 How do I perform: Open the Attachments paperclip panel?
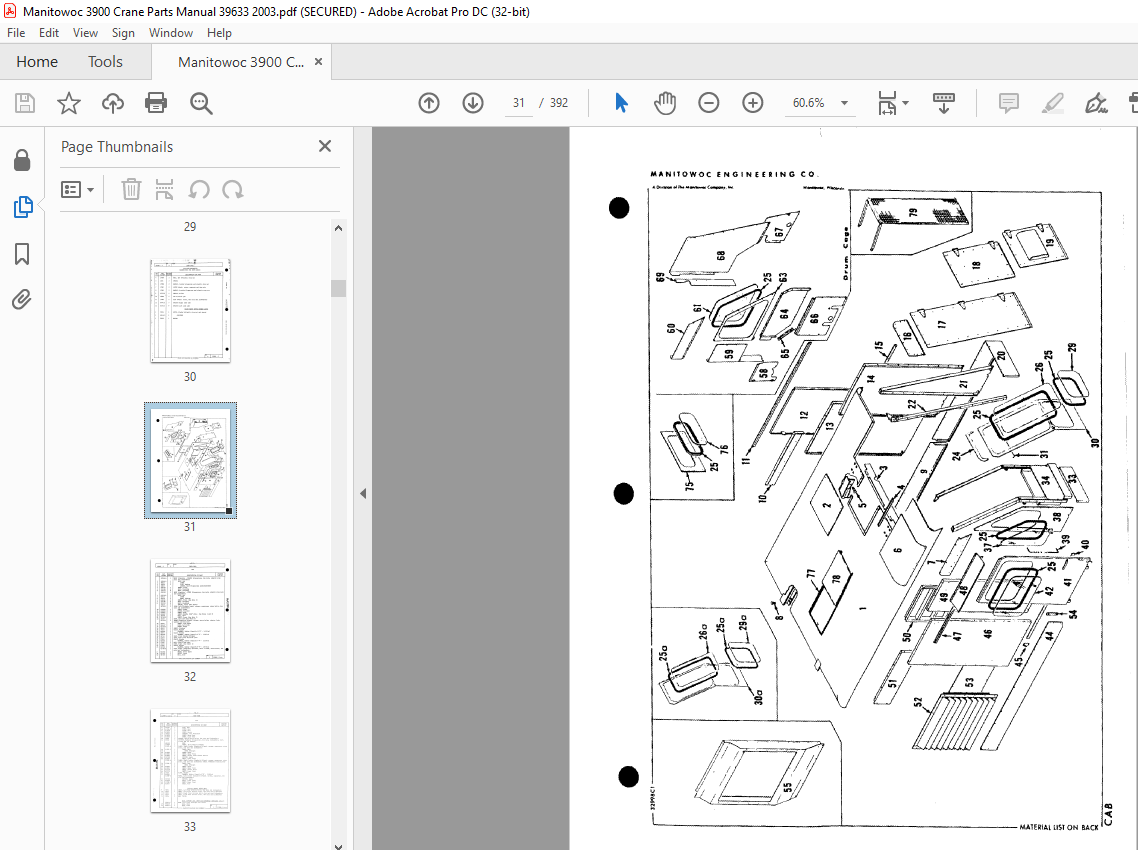point(22,299)
